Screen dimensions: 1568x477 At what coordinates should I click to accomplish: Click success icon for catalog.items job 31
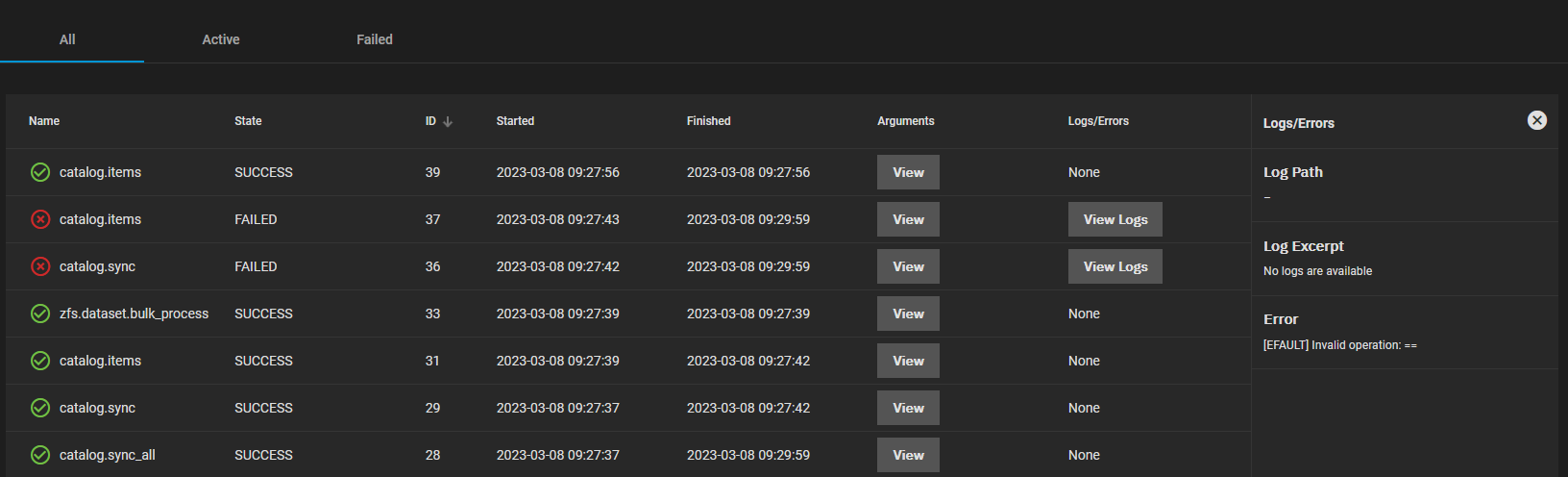pyautogui.click(x=40, y=361)
